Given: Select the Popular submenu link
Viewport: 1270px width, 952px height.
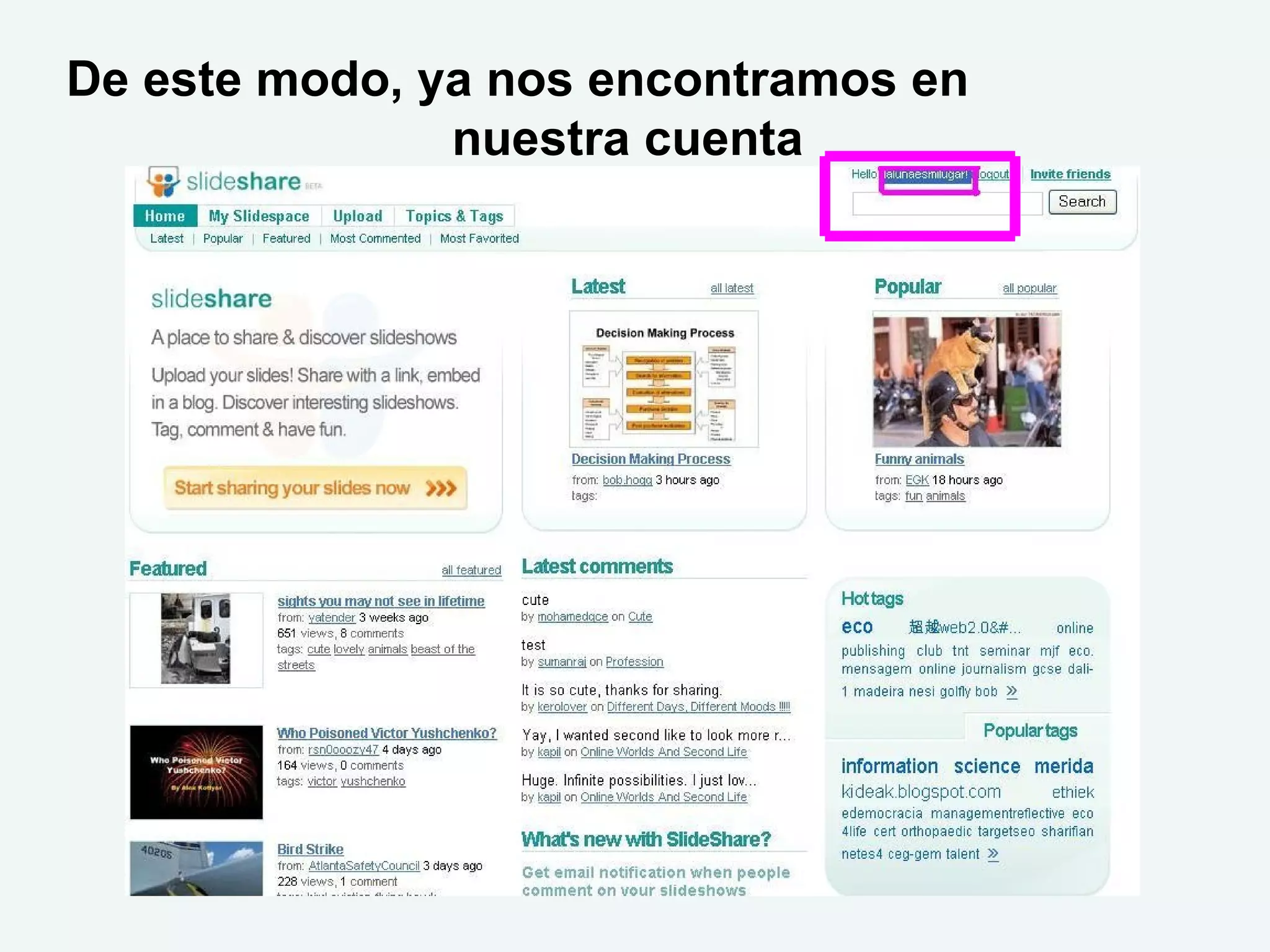Looking at the screenshot, I should pos(223,239).
